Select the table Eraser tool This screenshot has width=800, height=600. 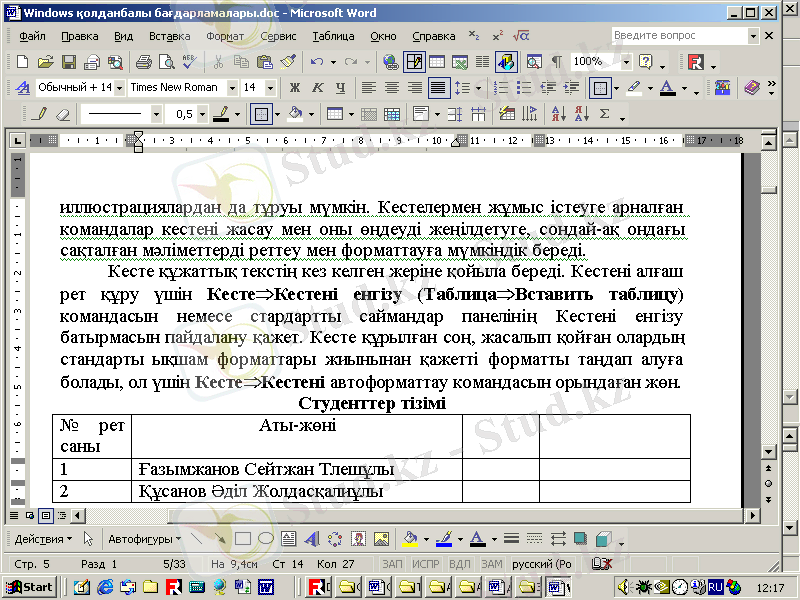tap(62, 114)
